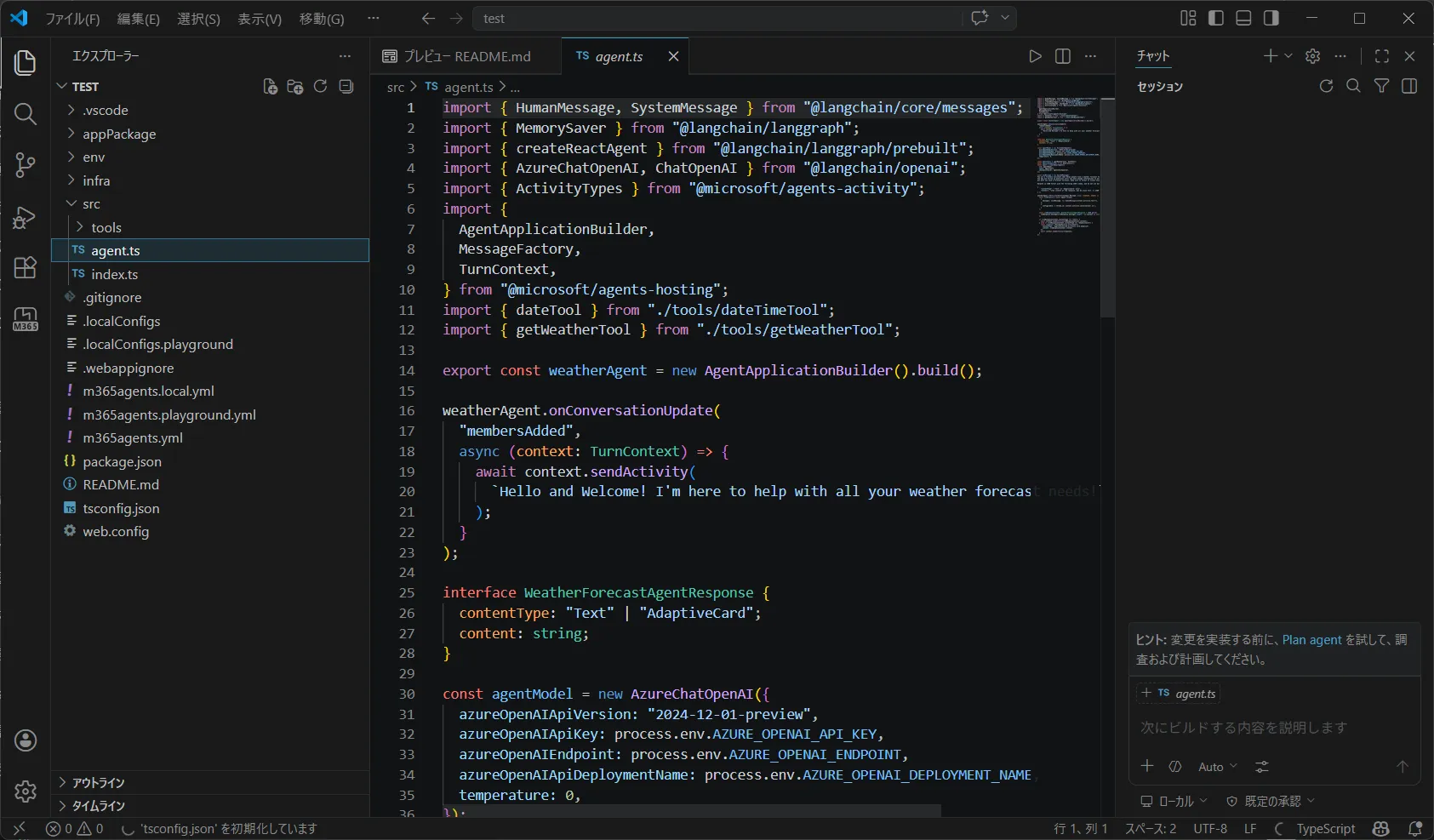Click the Search icon in activity bar
This screenshot has height=840, width=1434.
26,114
